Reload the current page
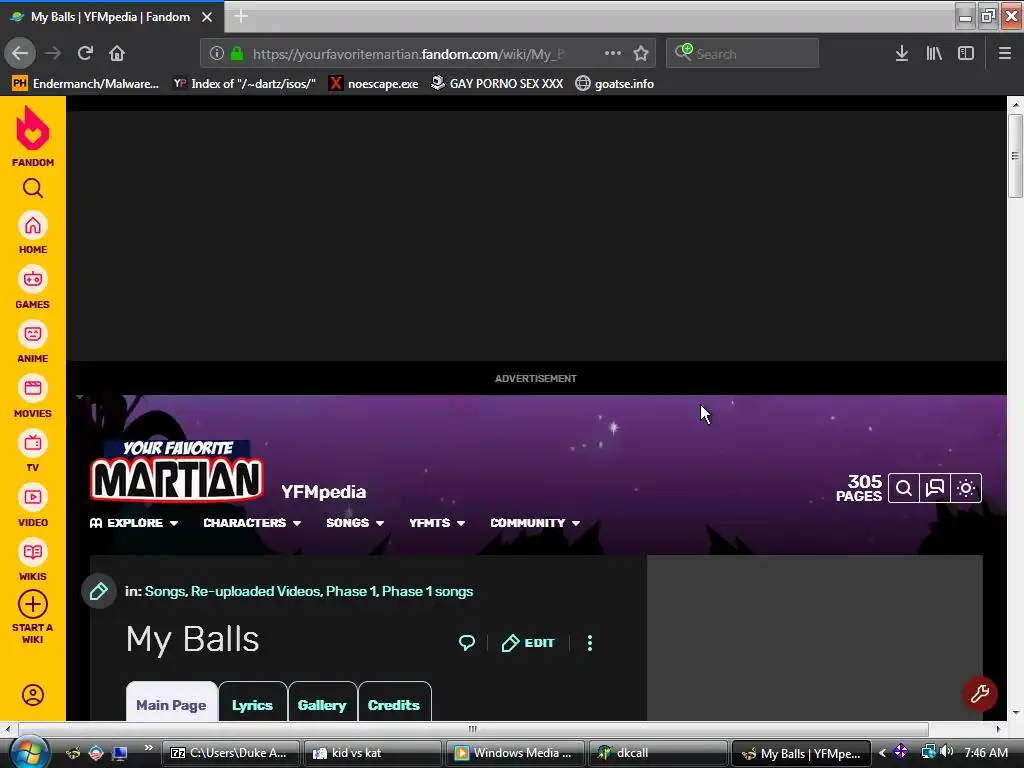This screenshot has width=1024, height=768. pos(86,54)
